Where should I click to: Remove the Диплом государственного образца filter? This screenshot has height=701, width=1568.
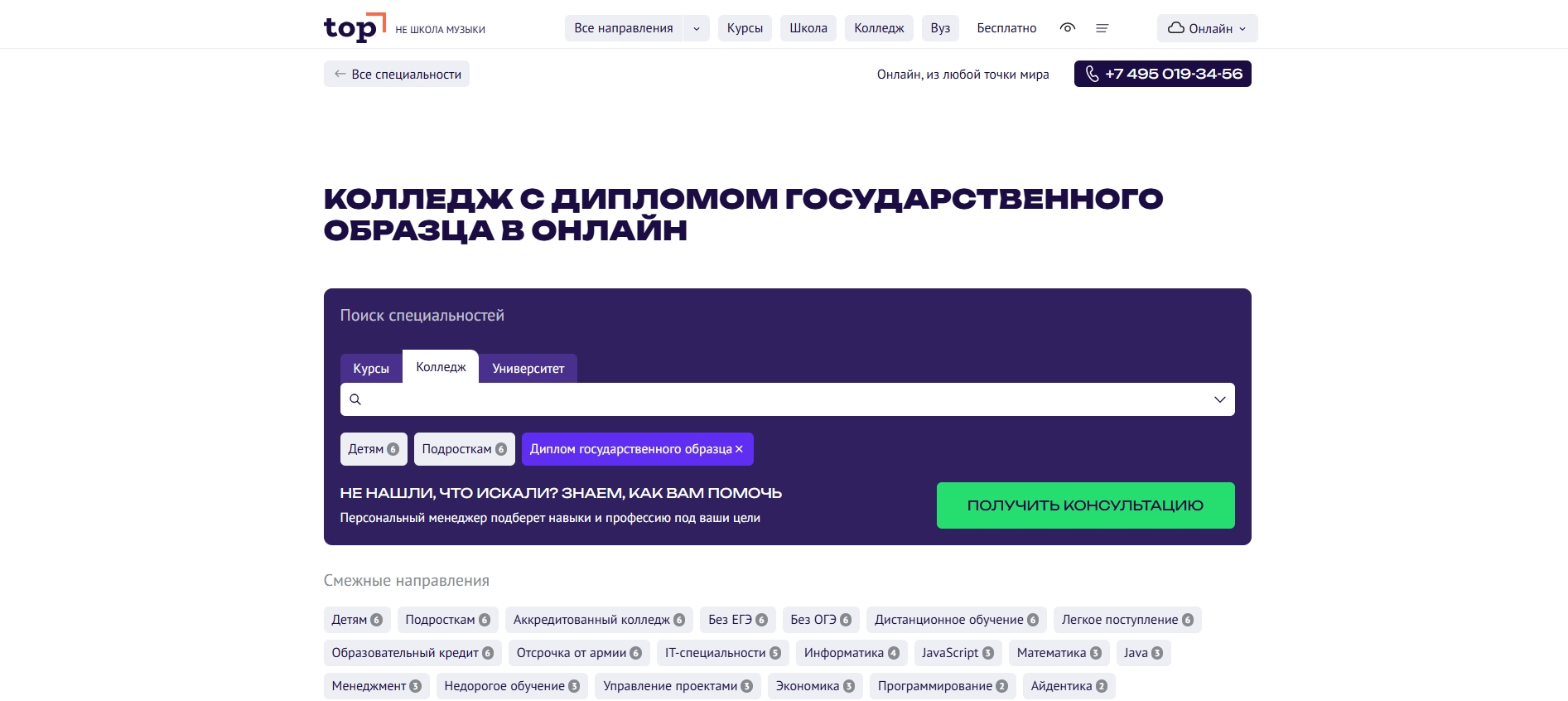(x=739, y=449)
